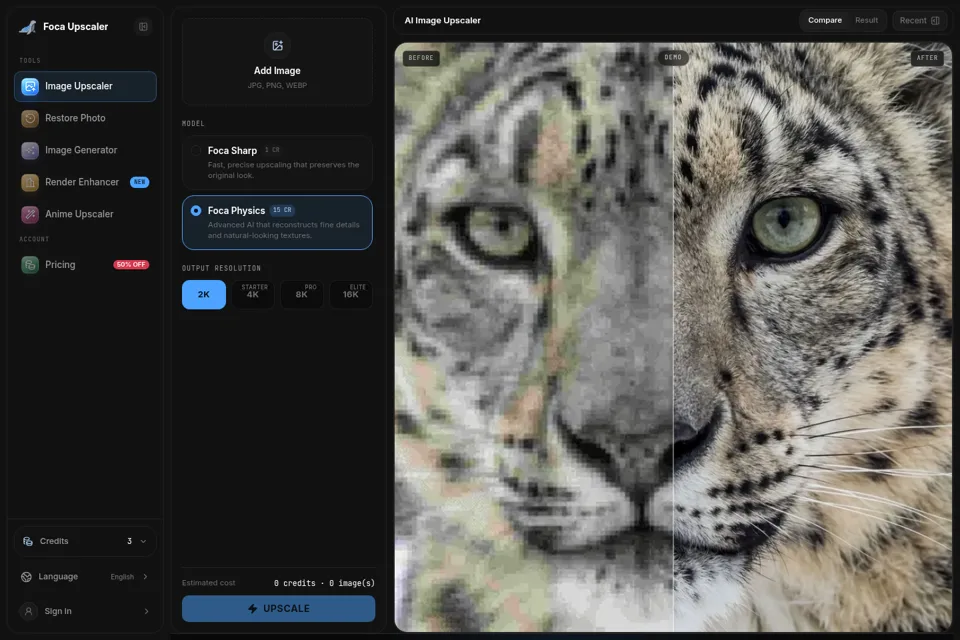Open Image Generator tool
Screen dimensions: 960x640
(85, 150)
